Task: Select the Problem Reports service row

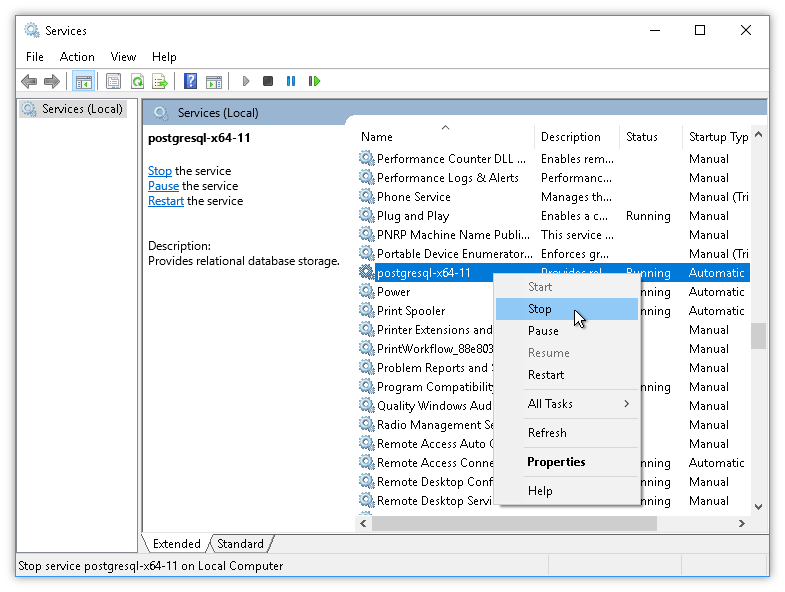Action: click(x=554, y=368)
